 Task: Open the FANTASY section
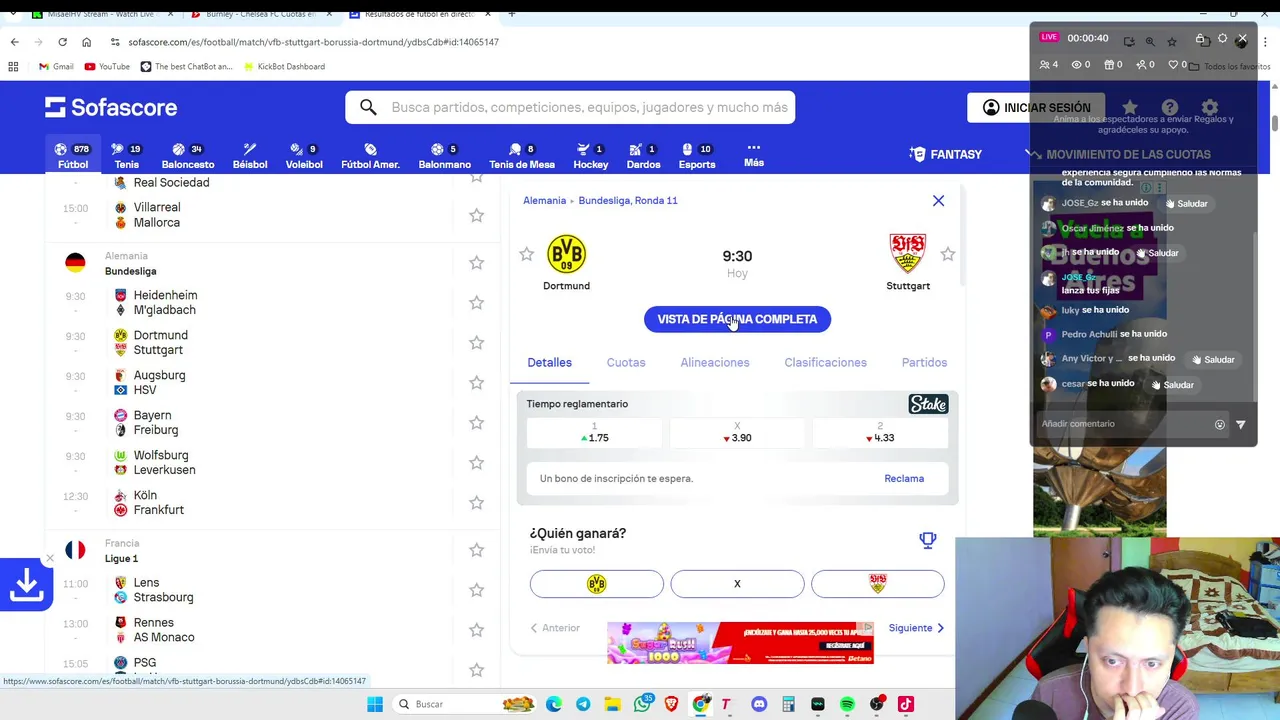coord(946,154)
